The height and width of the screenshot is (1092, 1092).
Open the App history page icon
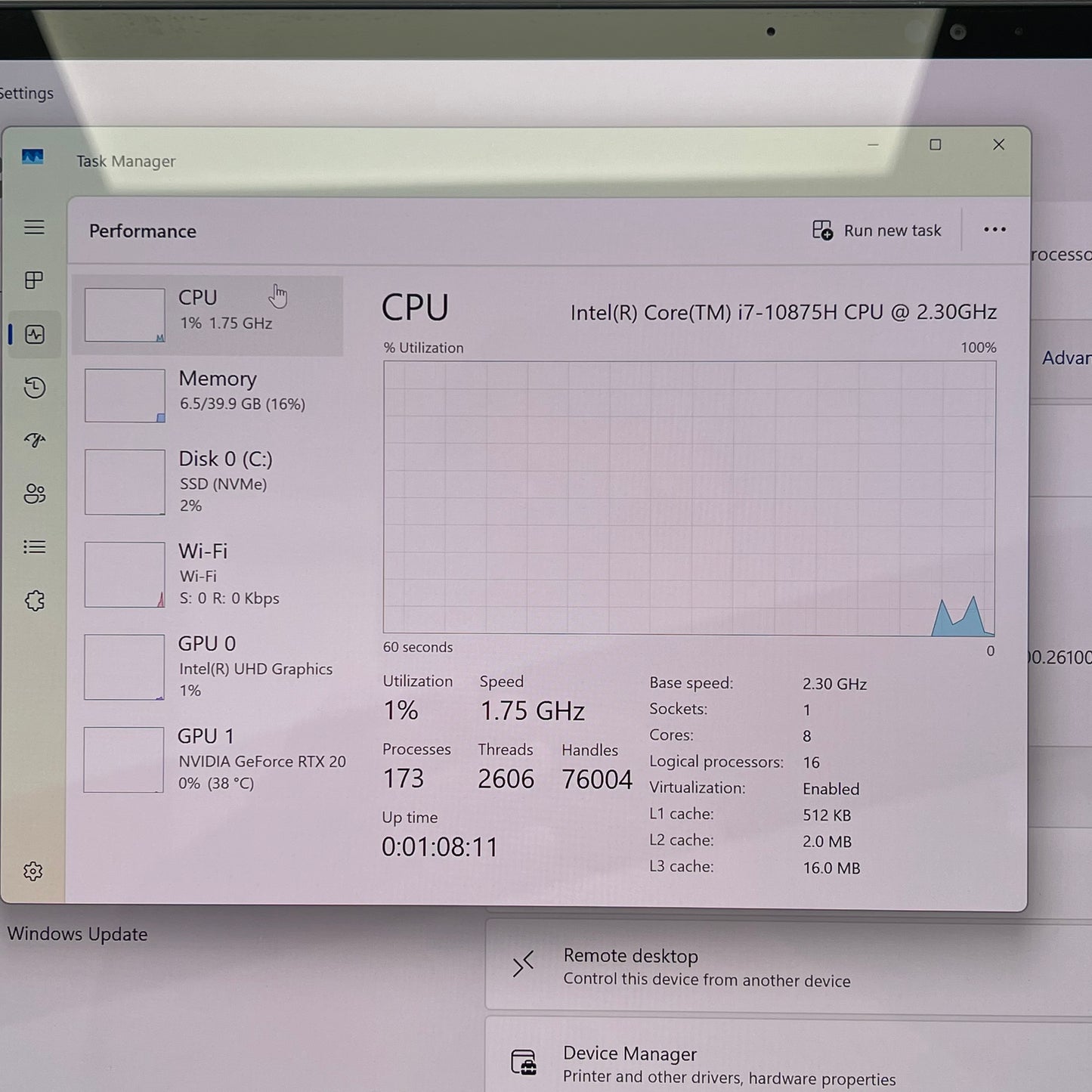tap(35, 388)
